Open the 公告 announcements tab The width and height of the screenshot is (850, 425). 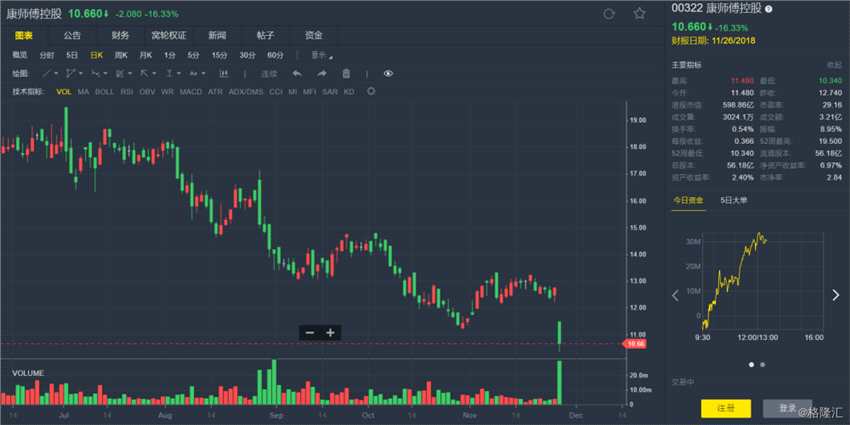72,36
